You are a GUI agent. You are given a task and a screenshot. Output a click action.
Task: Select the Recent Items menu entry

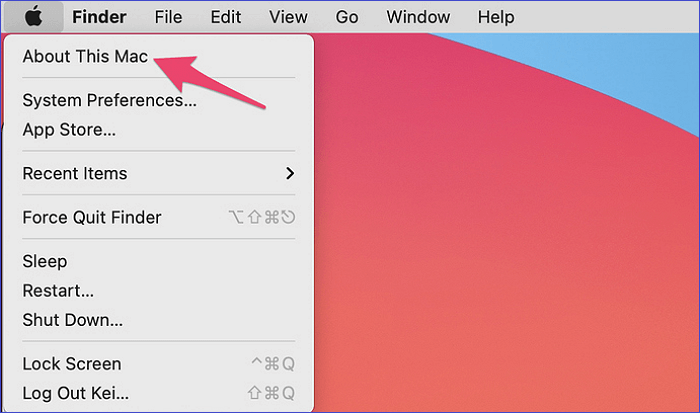[75, 173]
